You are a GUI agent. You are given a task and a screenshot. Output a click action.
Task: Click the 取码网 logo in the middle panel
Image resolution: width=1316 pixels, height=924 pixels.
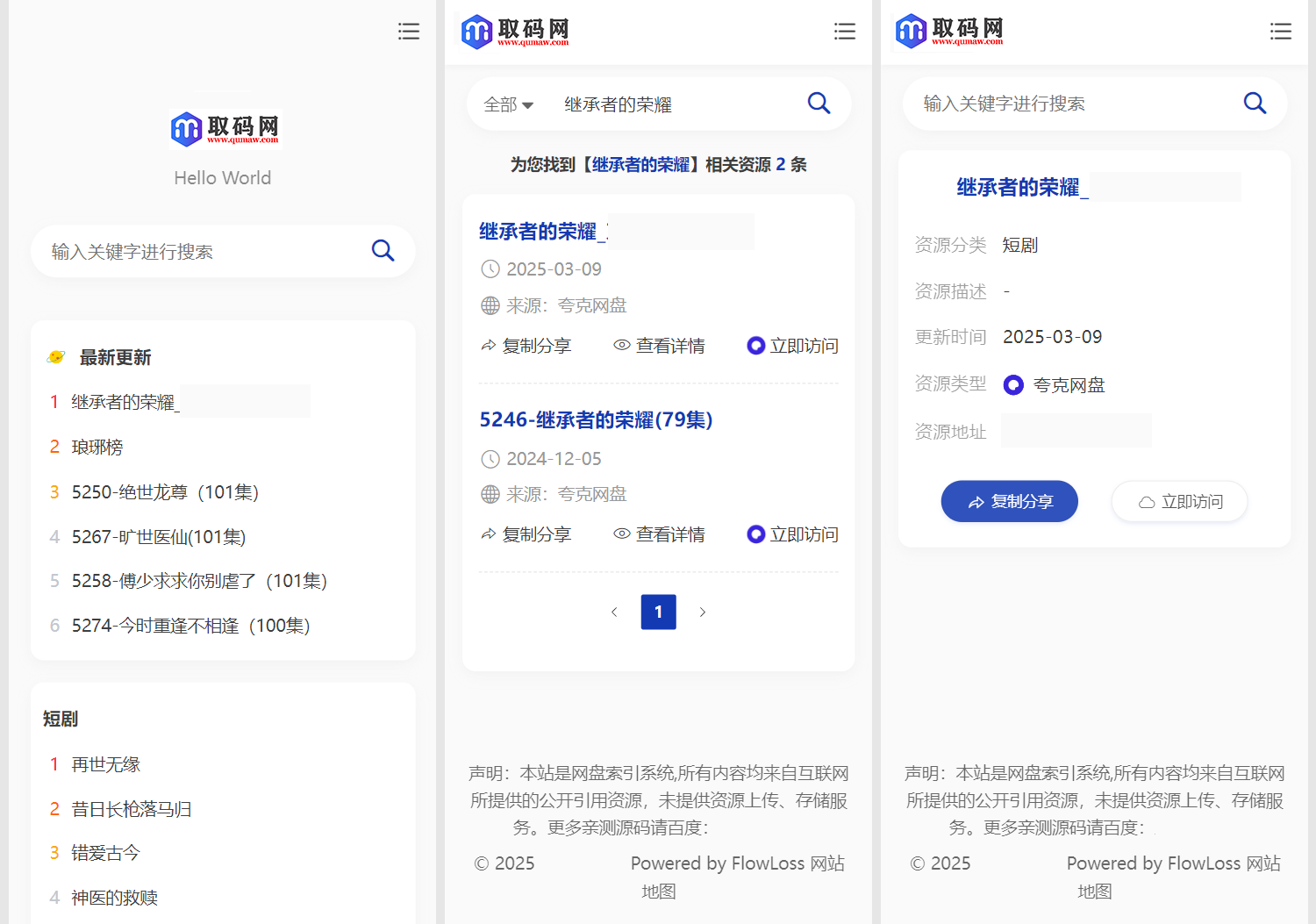514,31
